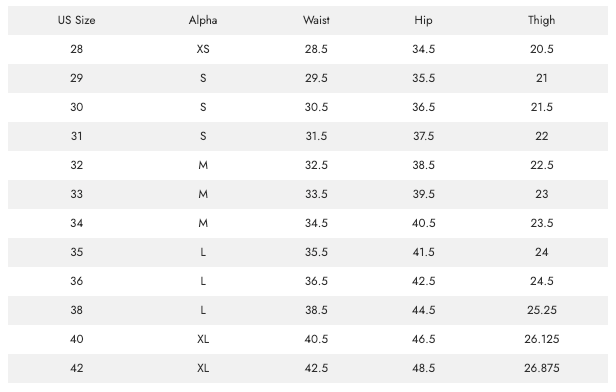Image resolution: width=616 pixels, height=392 pixels.
Task: Click waist value 29.5
Action: click(x=316, y=78)
